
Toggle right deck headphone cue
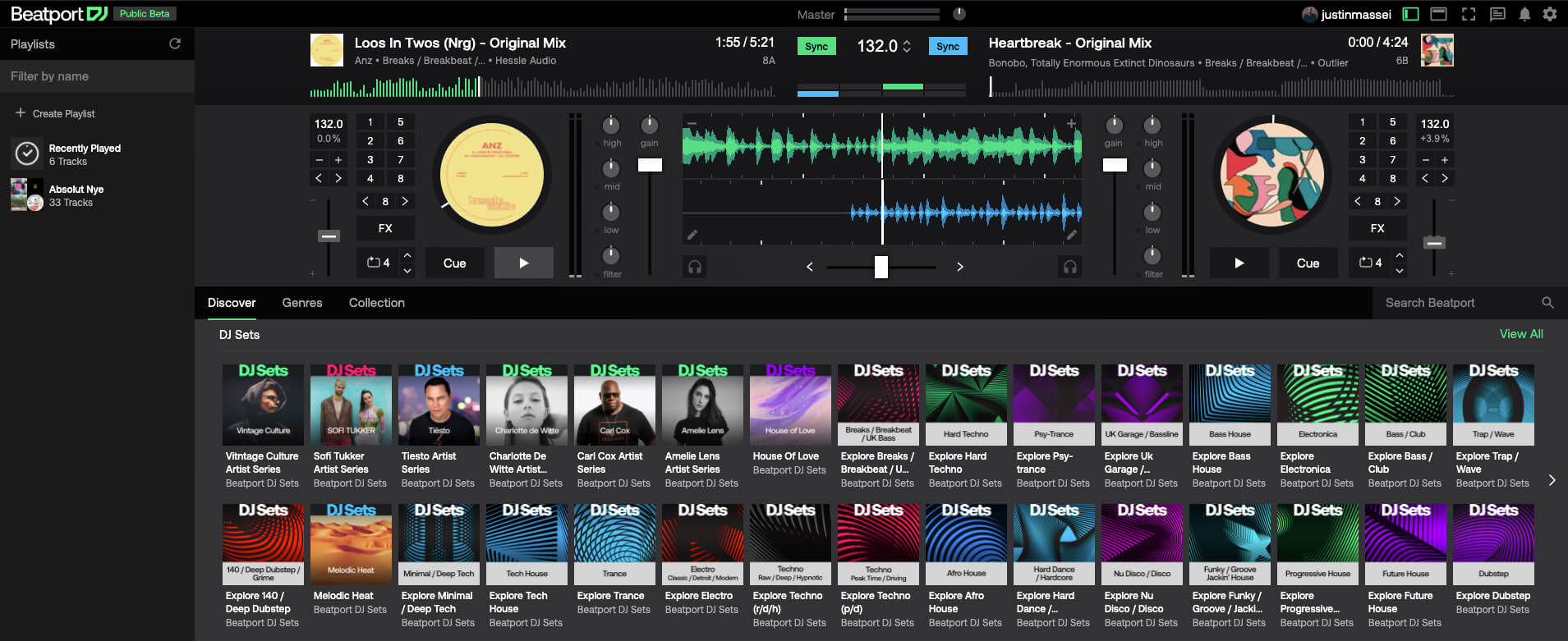click(x=1069, y=267)
